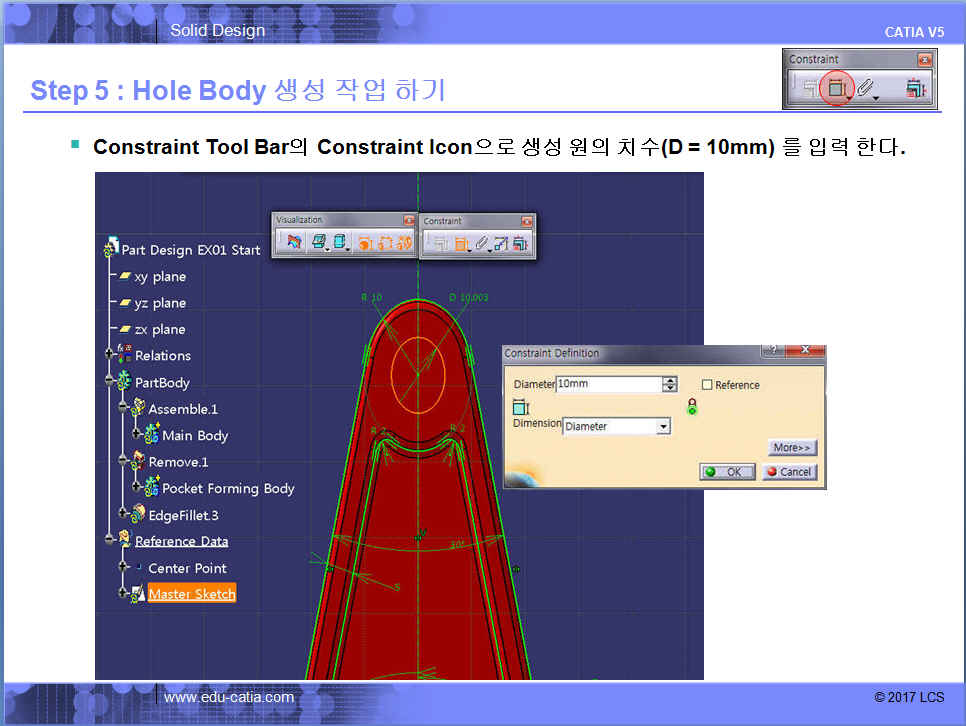Click the Diameter value stepper arrows

click(x=669, y=385)
